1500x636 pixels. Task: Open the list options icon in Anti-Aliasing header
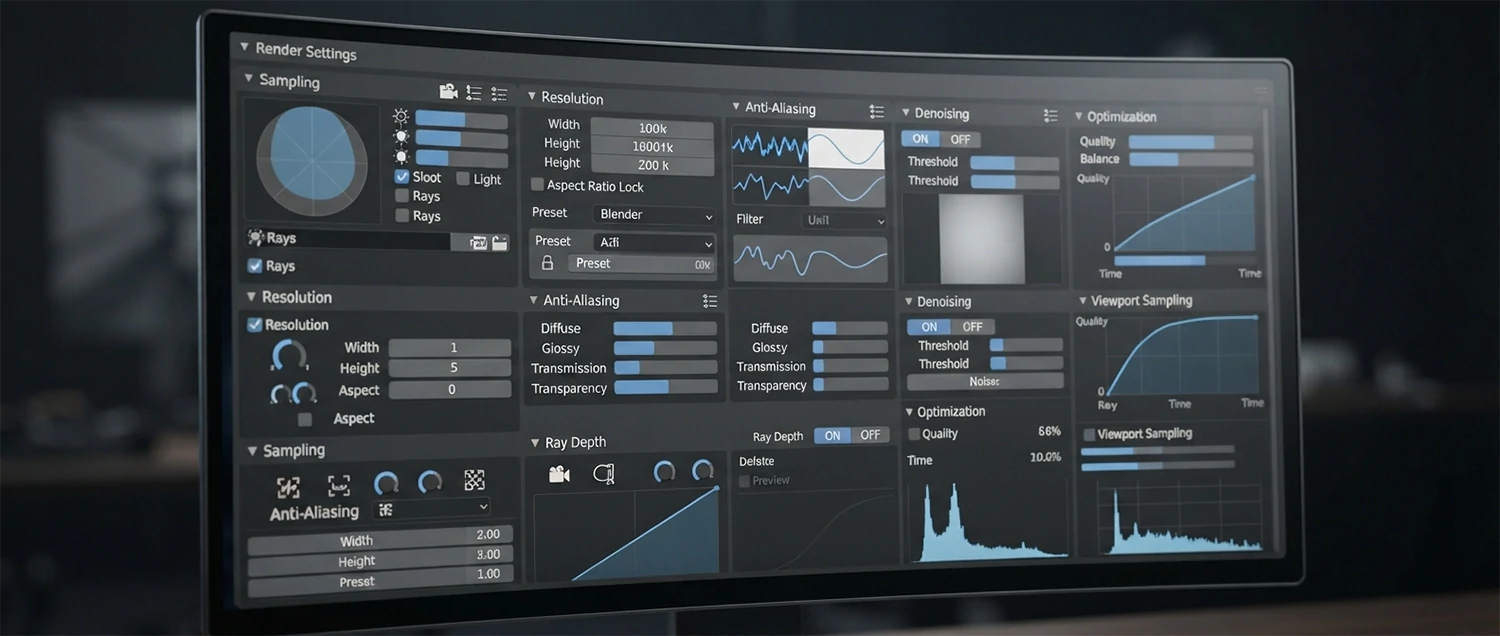876,111
